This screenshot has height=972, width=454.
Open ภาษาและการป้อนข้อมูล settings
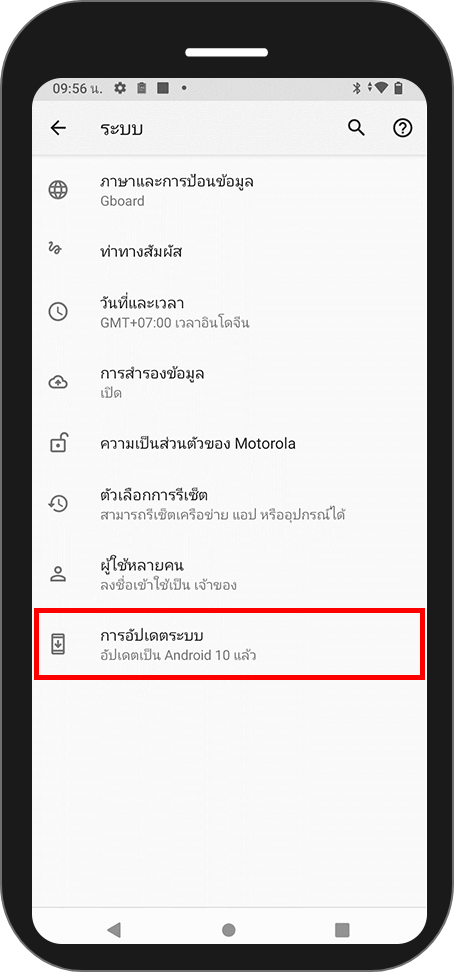coord(229,190)
